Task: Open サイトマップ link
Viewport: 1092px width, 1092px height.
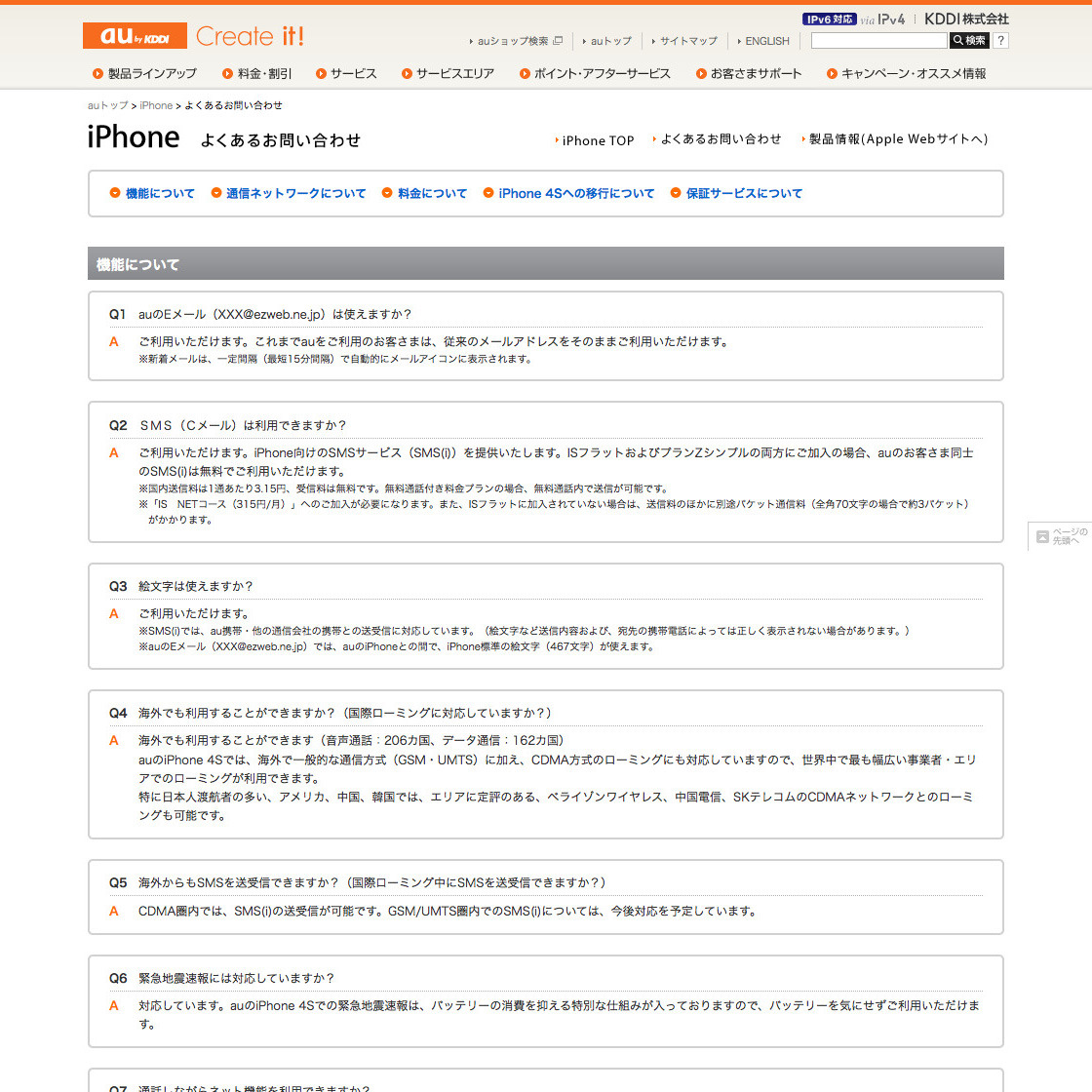Action: point(688,41)
